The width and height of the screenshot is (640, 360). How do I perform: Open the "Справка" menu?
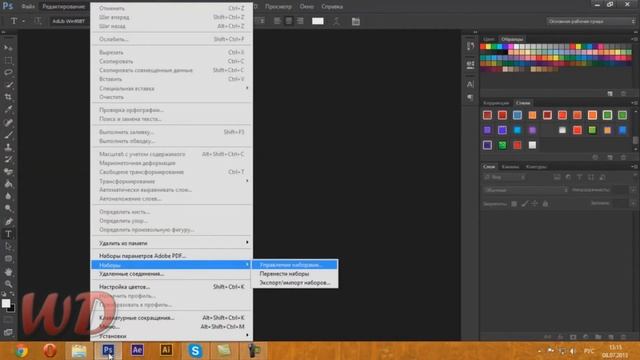point(332,7)
